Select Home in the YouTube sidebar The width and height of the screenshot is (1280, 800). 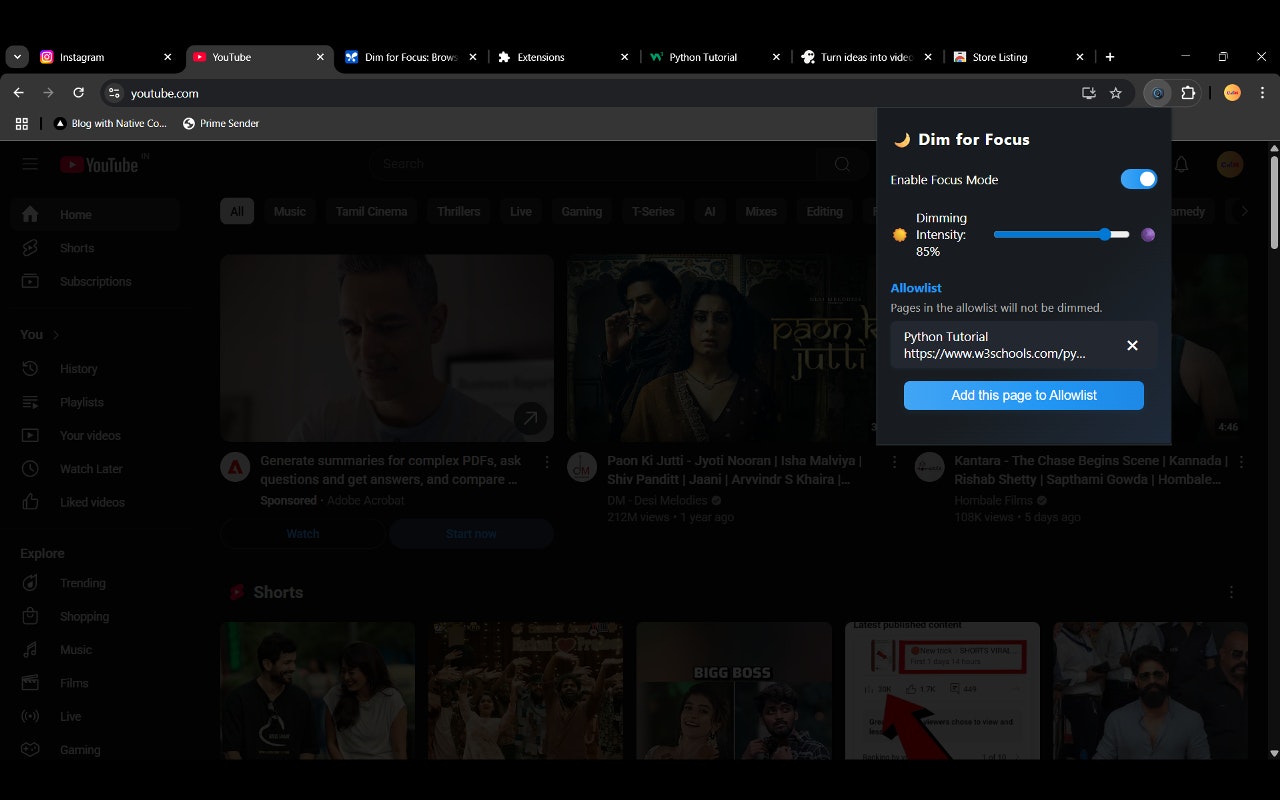coord(96,214)
